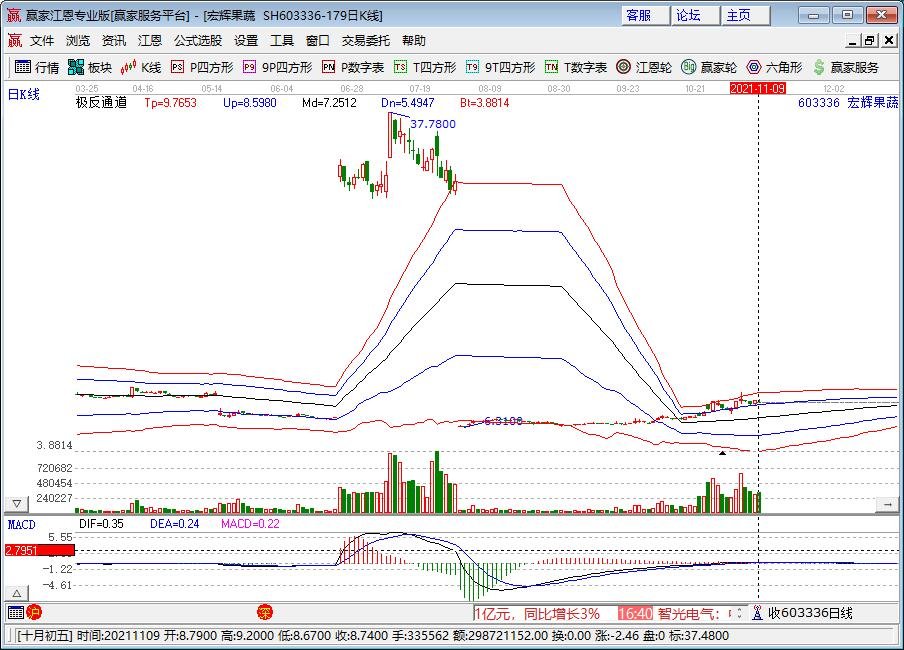Click the 收603336日线 status text
This screenshot has height=650, width=904.
coord(810,613)
